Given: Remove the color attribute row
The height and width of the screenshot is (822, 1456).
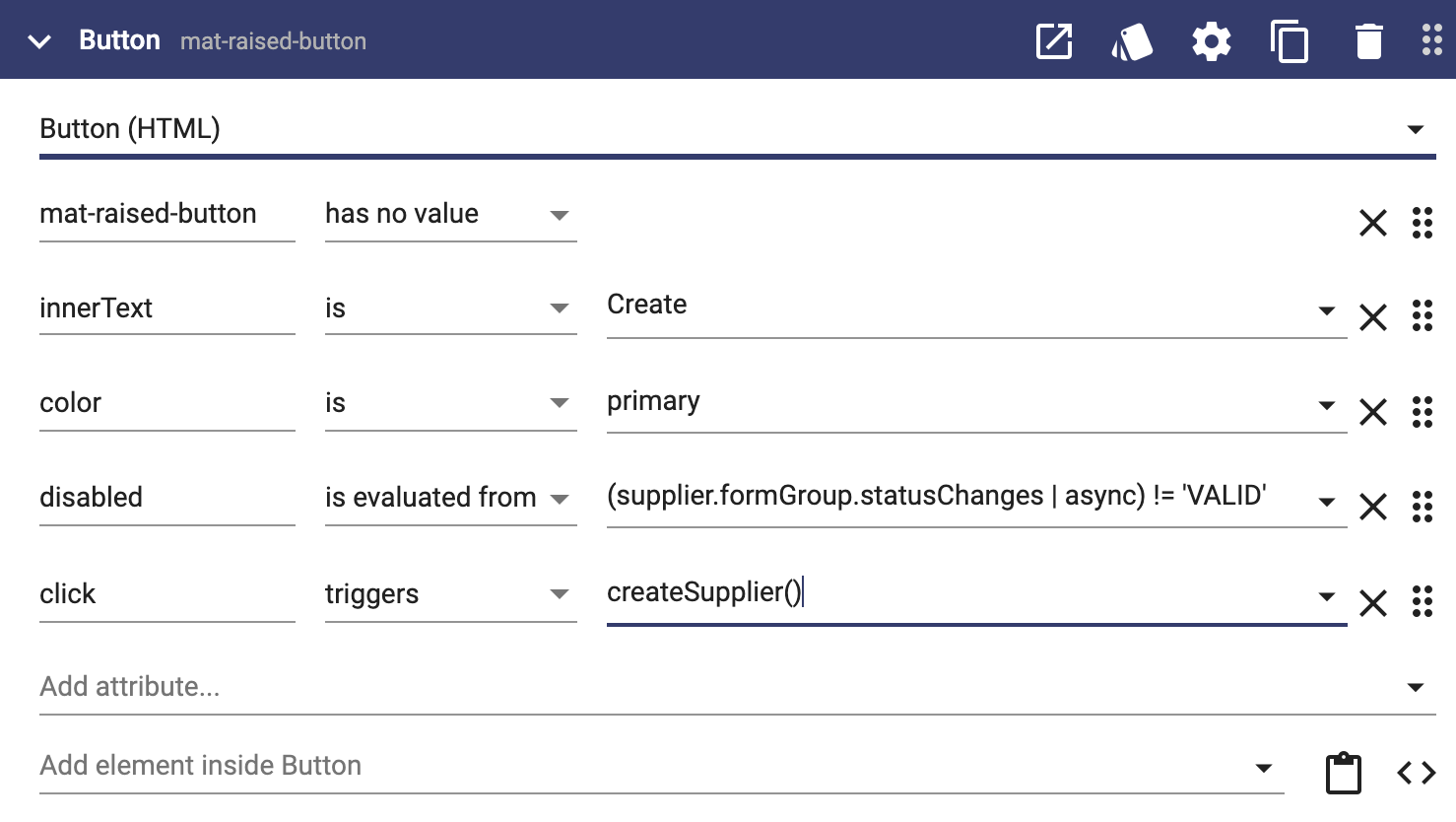Looking at the screenshot, I should [1373, 412].
